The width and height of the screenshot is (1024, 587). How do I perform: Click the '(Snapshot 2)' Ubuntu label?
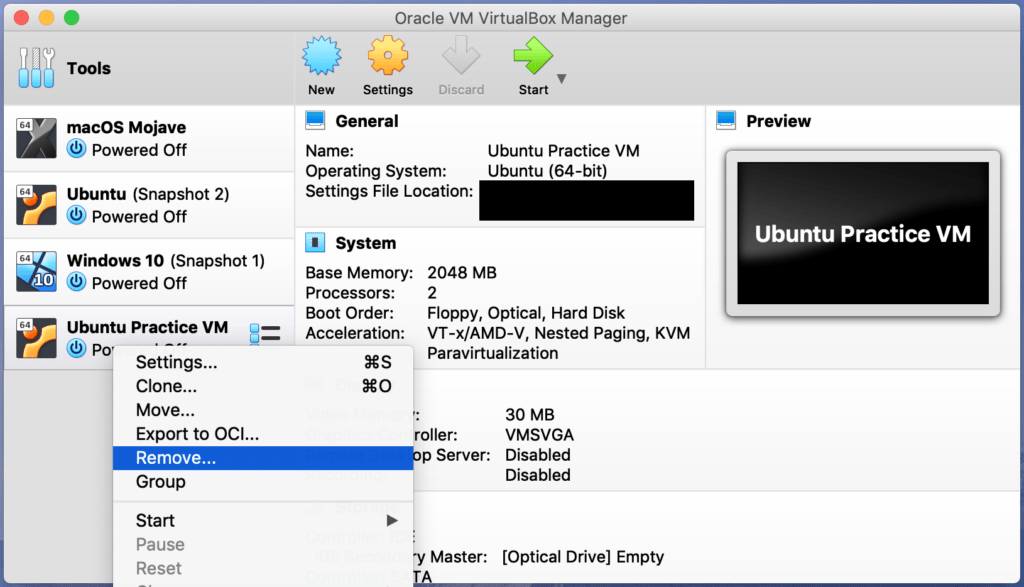pos(181,194)
